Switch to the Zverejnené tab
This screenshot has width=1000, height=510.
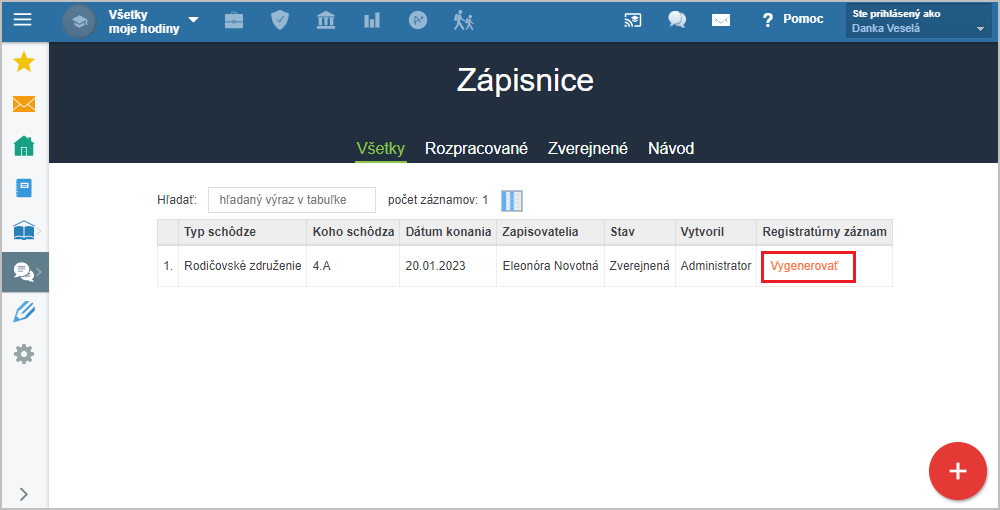pyautogui.click(x=588, y=149)
